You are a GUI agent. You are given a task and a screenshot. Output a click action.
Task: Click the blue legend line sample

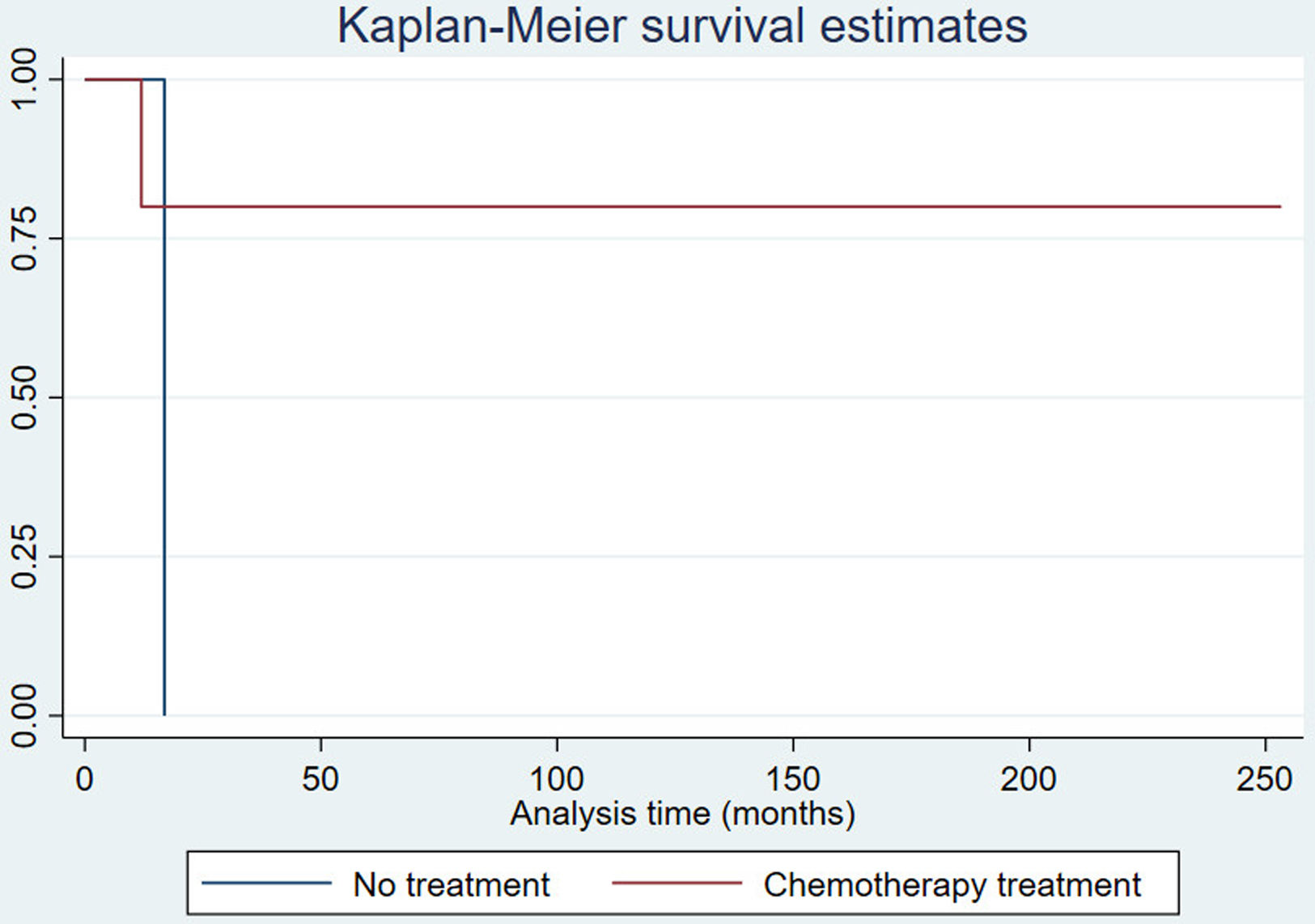(x=266, y=883)
